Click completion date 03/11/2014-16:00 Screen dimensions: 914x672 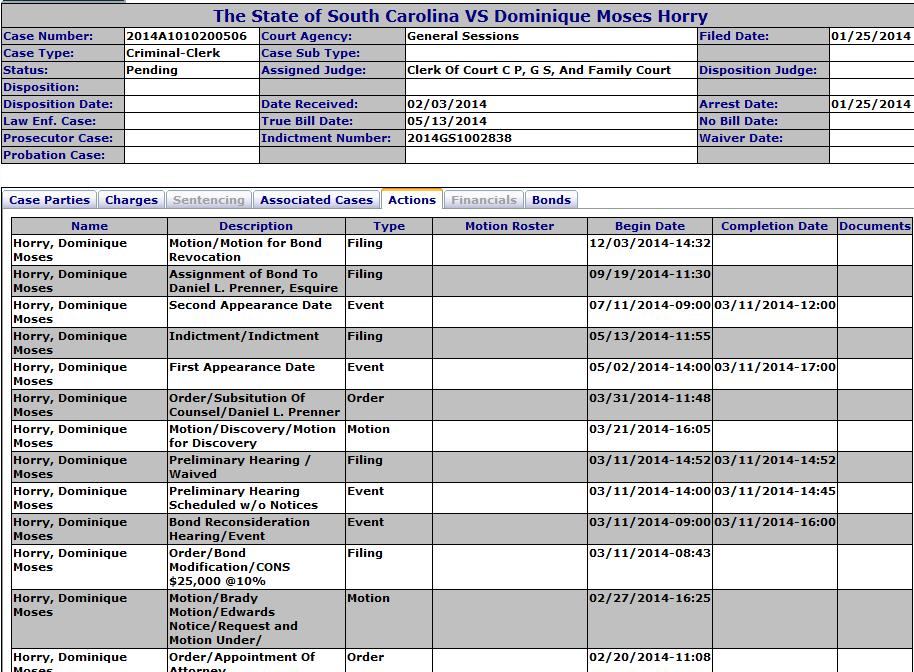pos(775,522)
